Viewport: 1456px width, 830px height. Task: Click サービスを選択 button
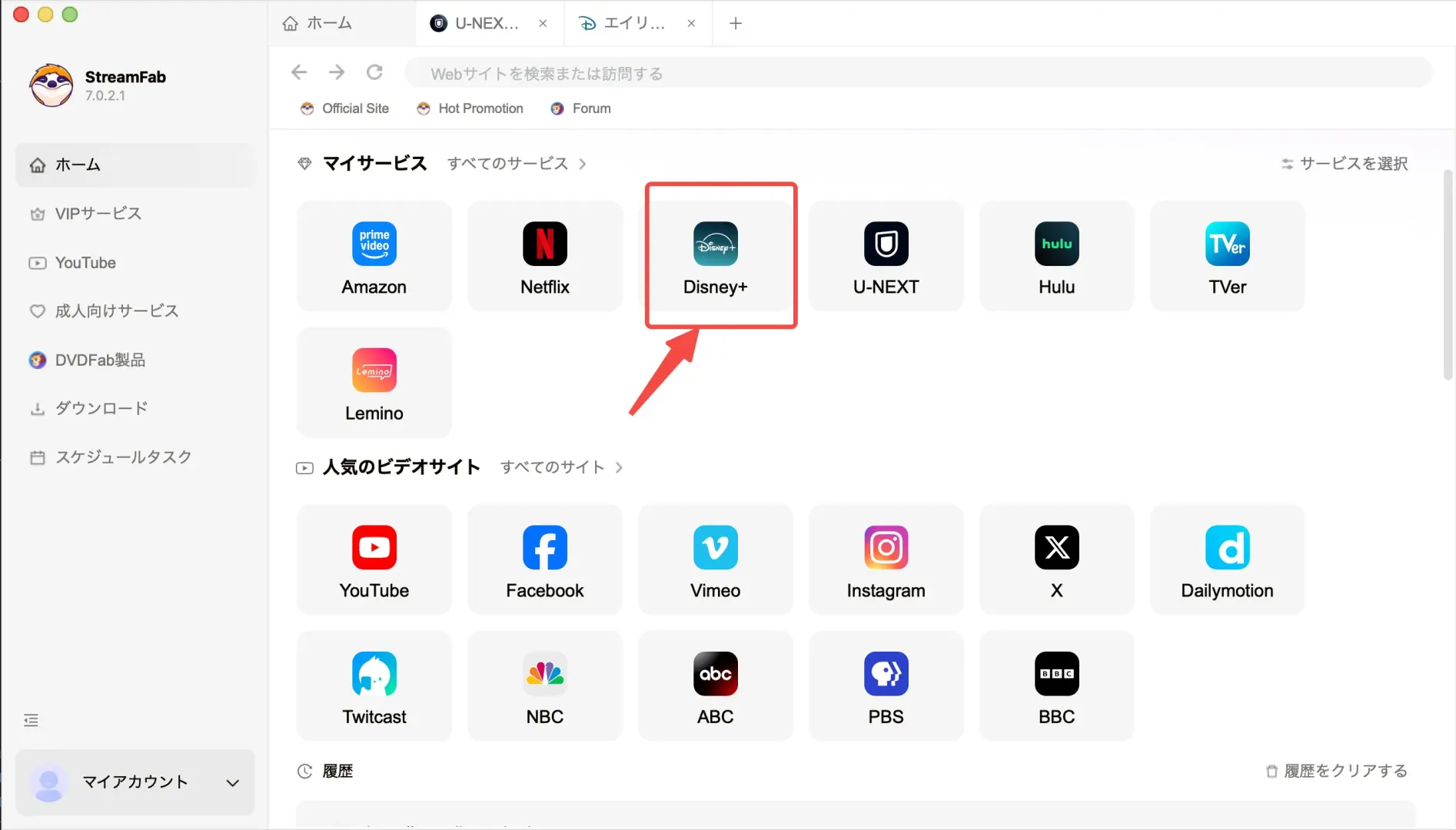[1345, 164]
